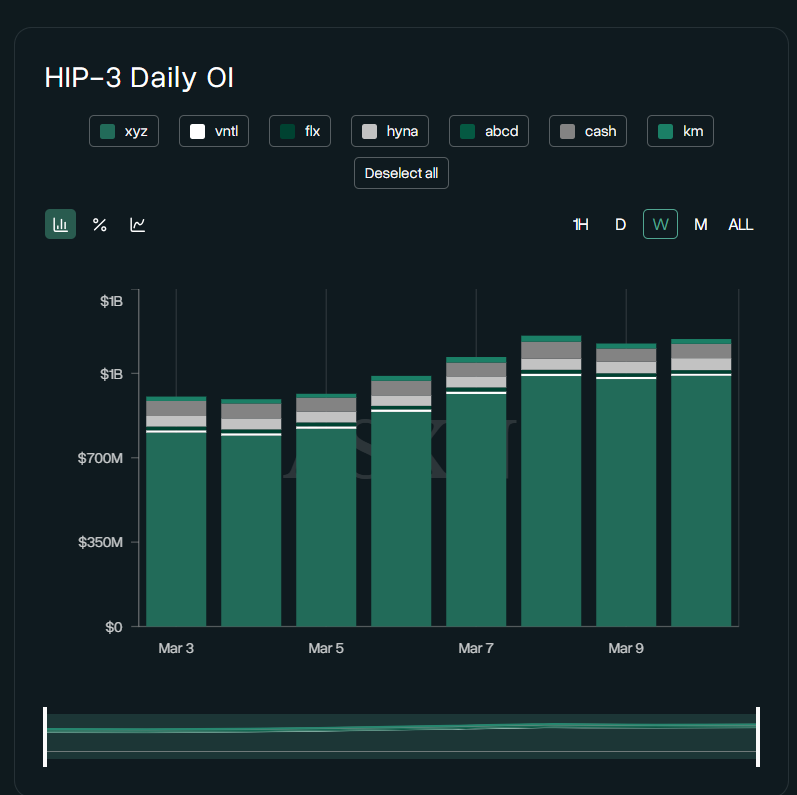Switch to stacked bar chart view
The height and width of the screenshot is (795, 797).
(60, 224)
